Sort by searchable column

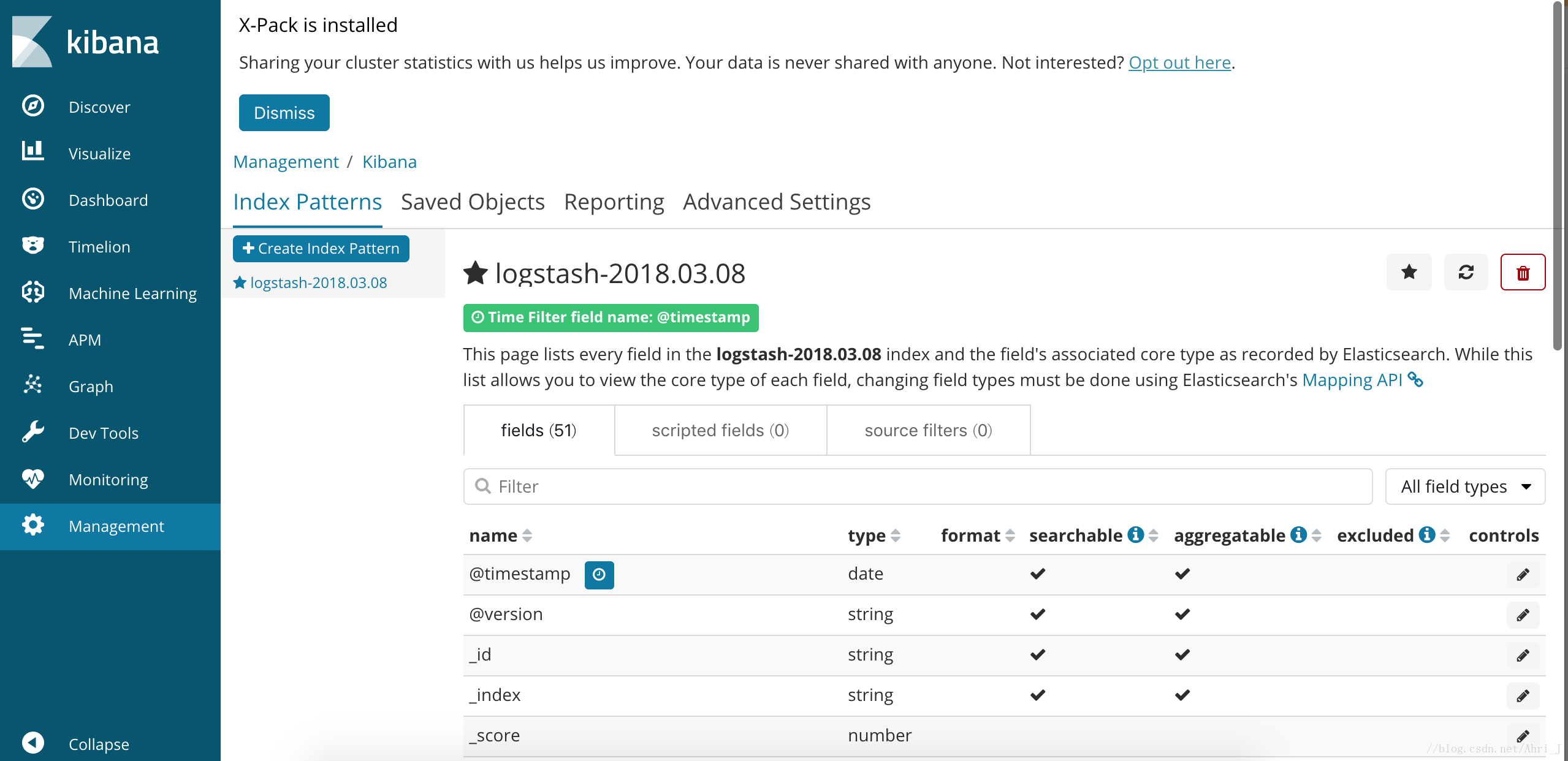click(1153, 536)
